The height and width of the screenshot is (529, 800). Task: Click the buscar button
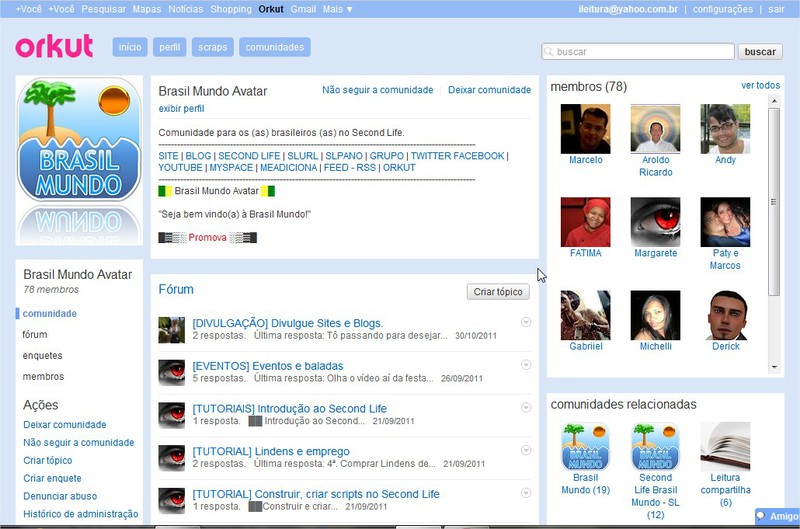(760, 52)
